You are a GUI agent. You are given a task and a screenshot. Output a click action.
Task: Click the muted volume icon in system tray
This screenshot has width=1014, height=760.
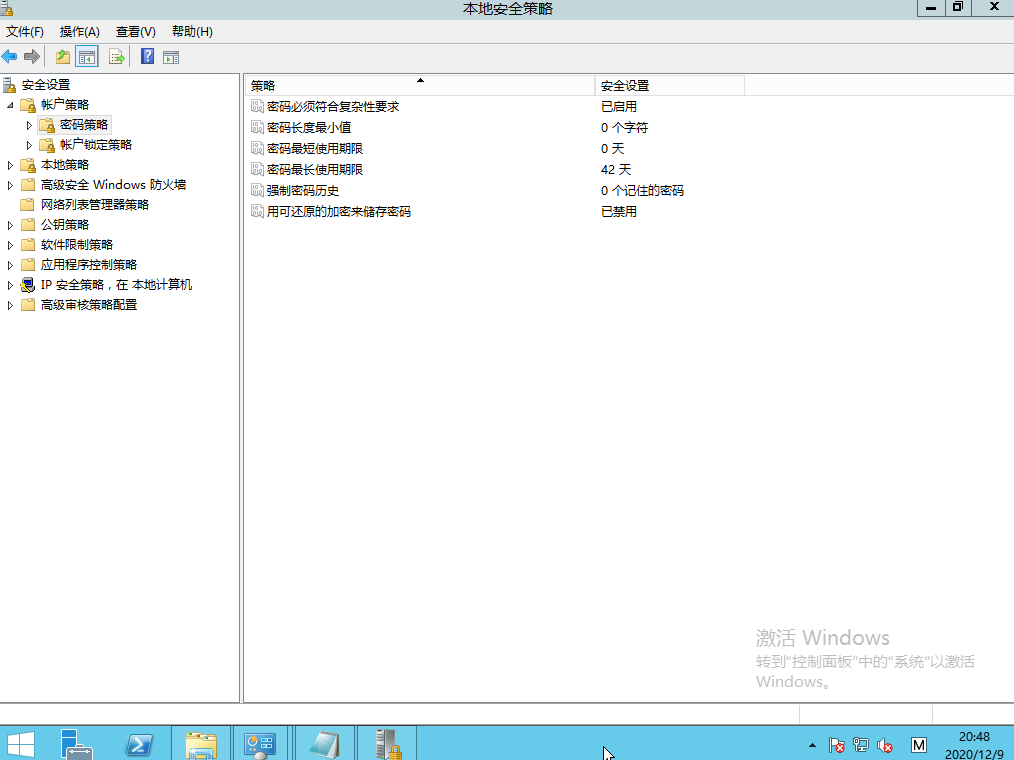coord(884,746)
